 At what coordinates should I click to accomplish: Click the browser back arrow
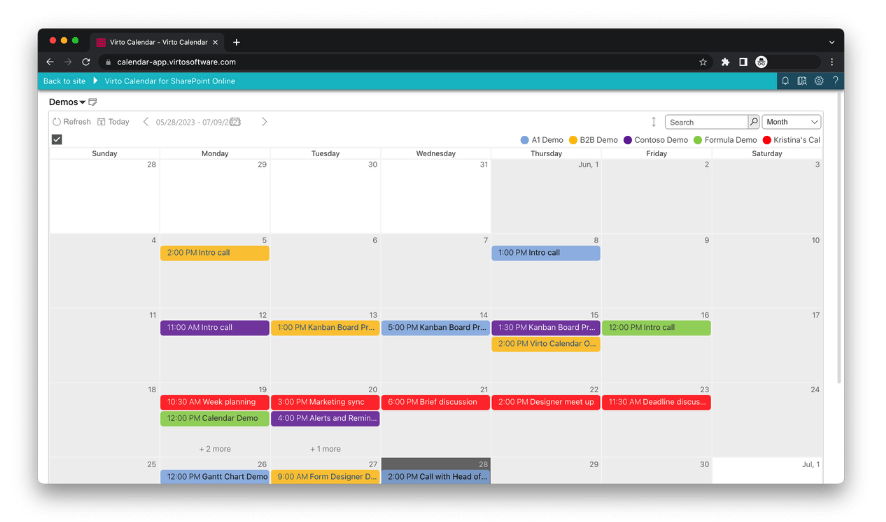[50, 62]
